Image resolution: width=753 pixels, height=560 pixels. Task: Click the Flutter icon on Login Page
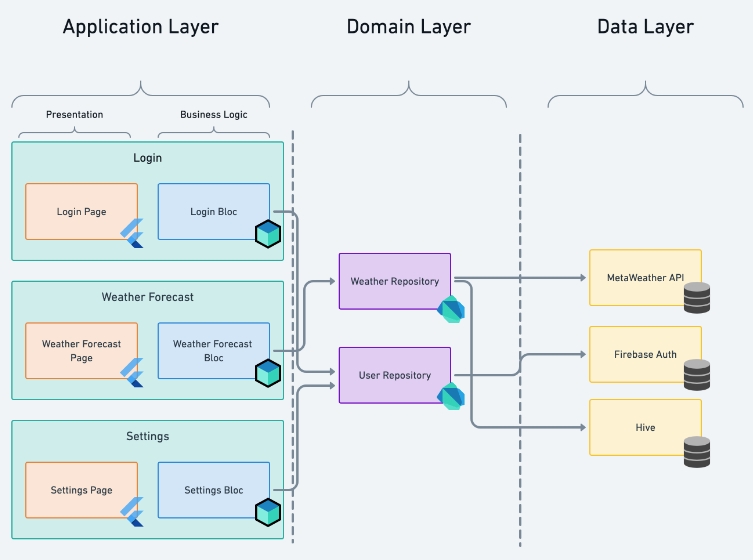132,233
